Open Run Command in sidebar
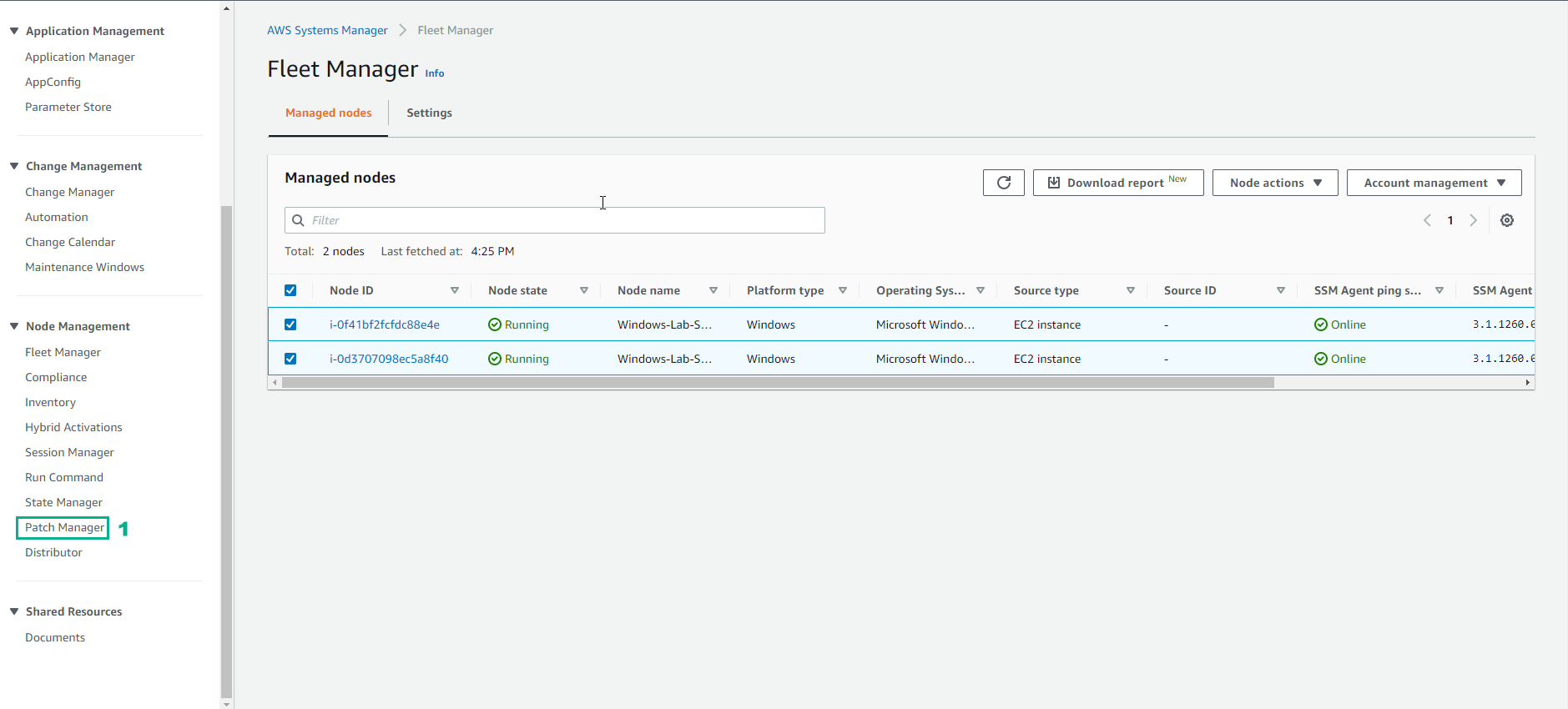Viewport: 1568px width, 709px height. [64, 477]
